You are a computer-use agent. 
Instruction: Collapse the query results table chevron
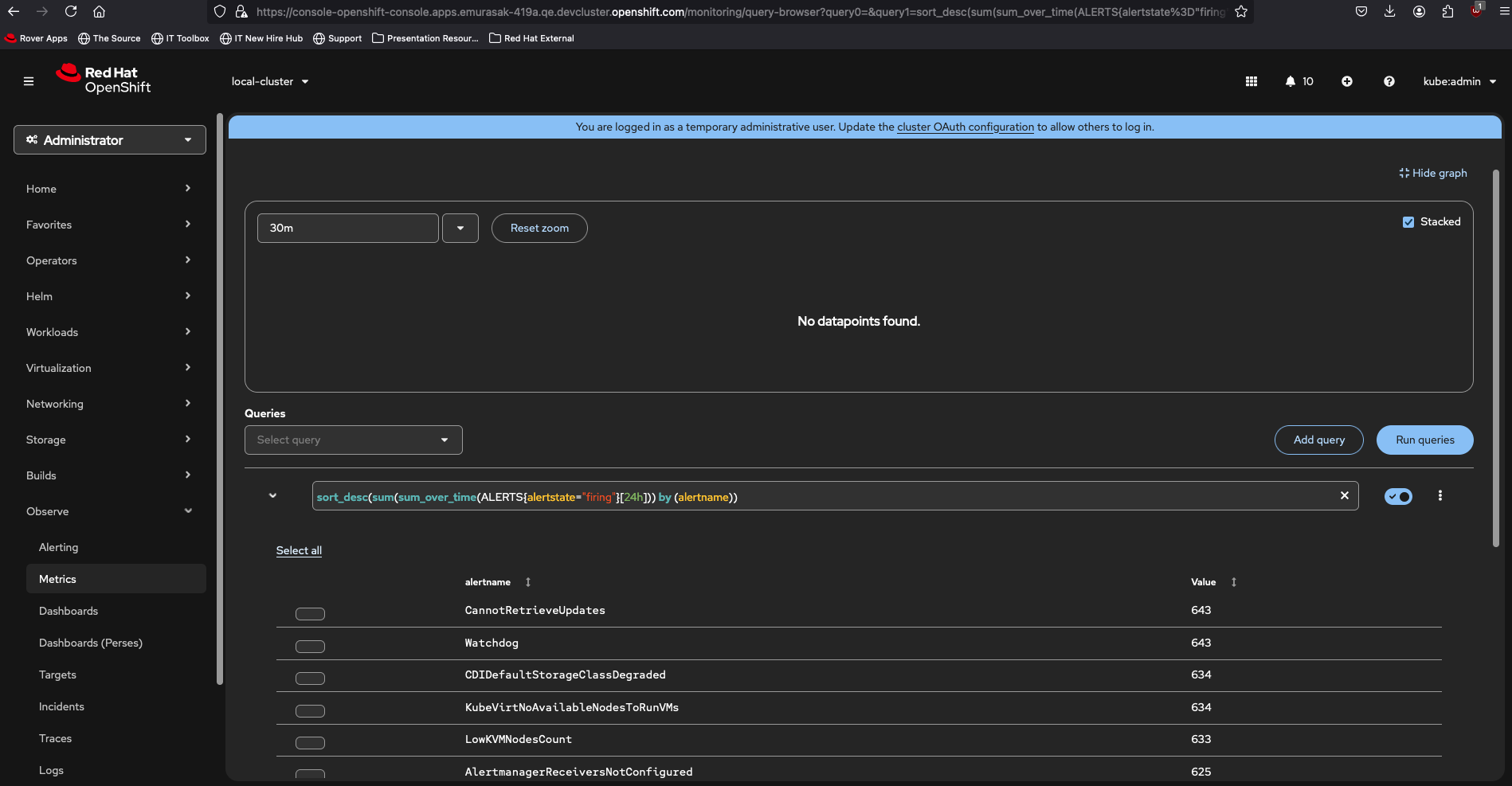[x=272, y=495]
